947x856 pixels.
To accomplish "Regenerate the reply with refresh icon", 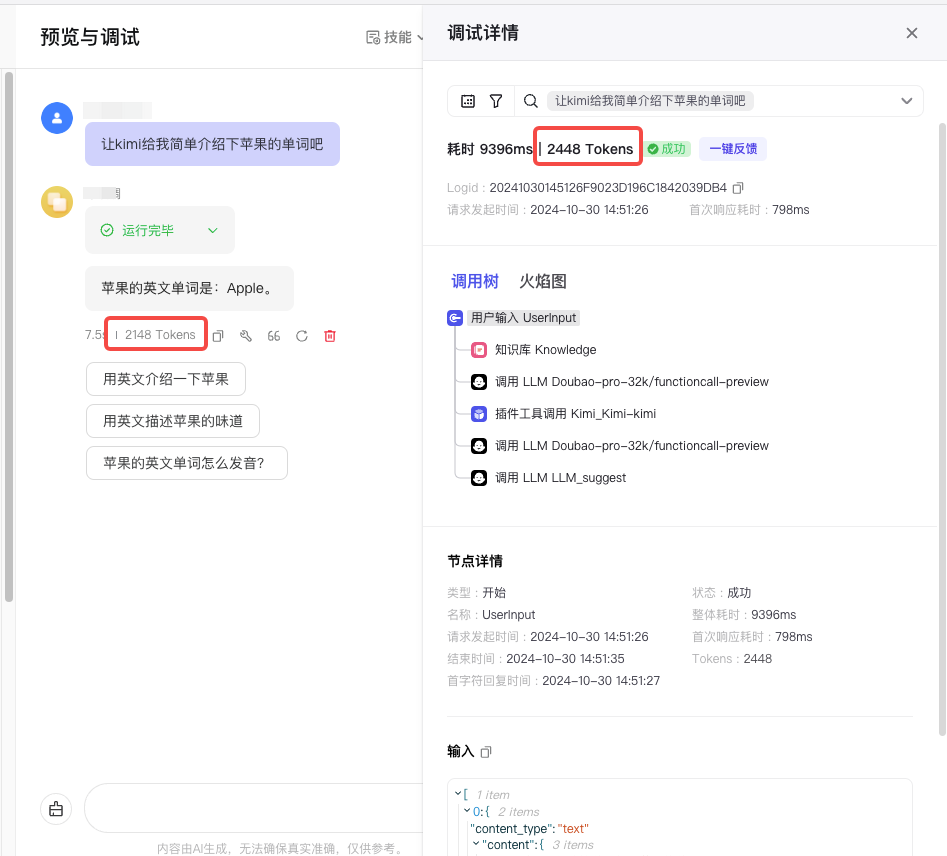I will pos(301,336).
